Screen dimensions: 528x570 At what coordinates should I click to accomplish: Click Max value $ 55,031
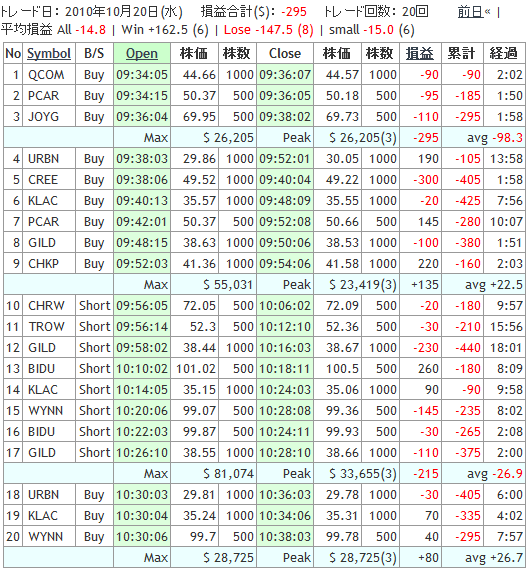point(228,285)
